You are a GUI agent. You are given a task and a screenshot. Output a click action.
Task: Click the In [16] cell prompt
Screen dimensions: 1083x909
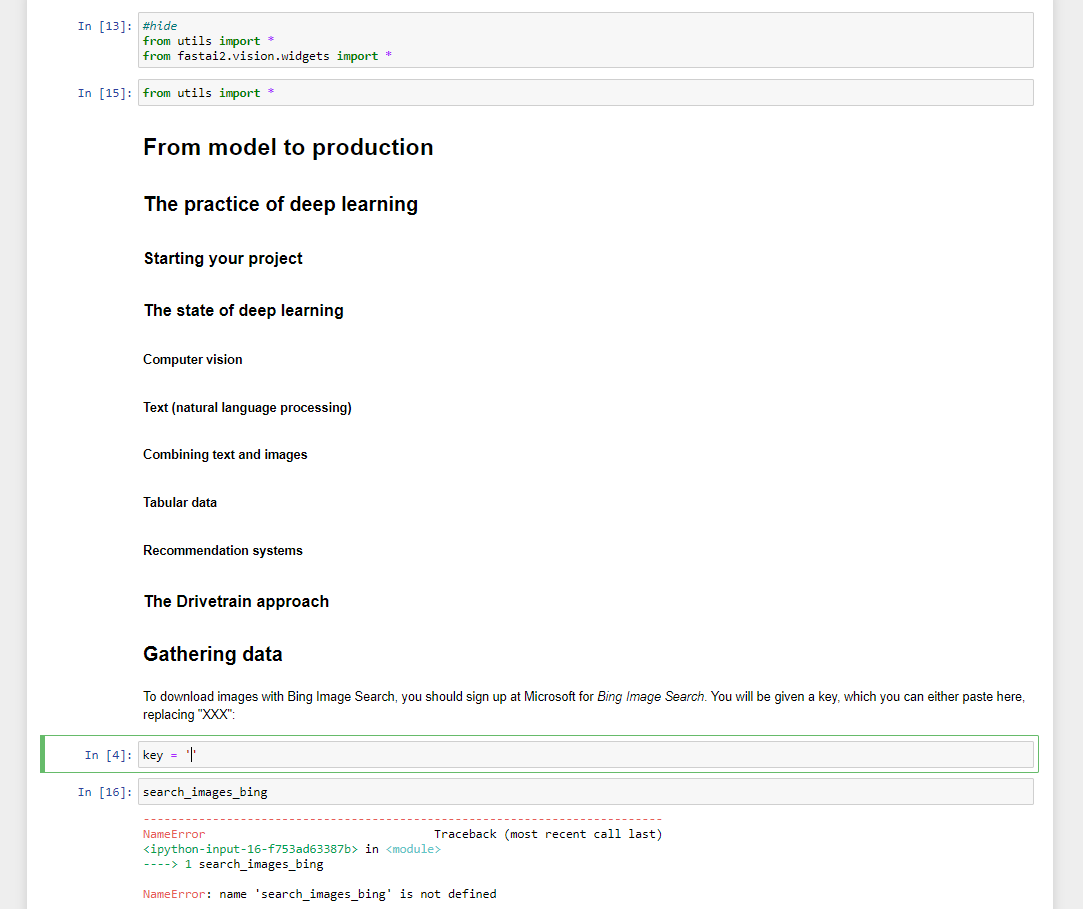pyautogui.click(x=104, y=792)
